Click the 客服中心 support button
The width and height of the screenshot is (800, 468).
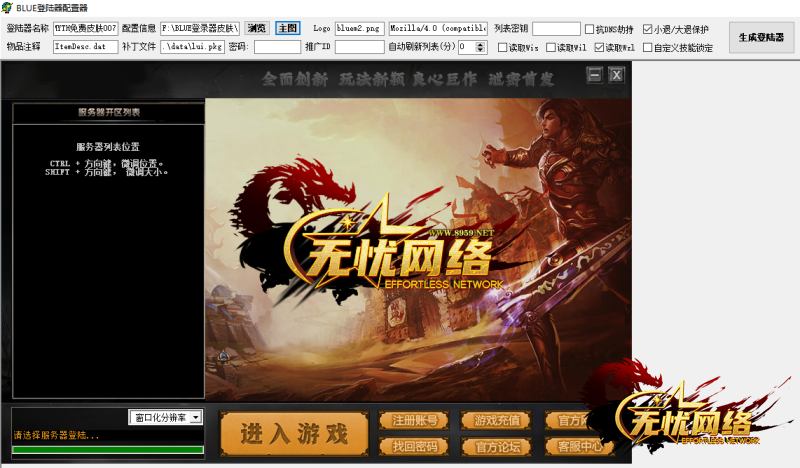click(579, 447)
